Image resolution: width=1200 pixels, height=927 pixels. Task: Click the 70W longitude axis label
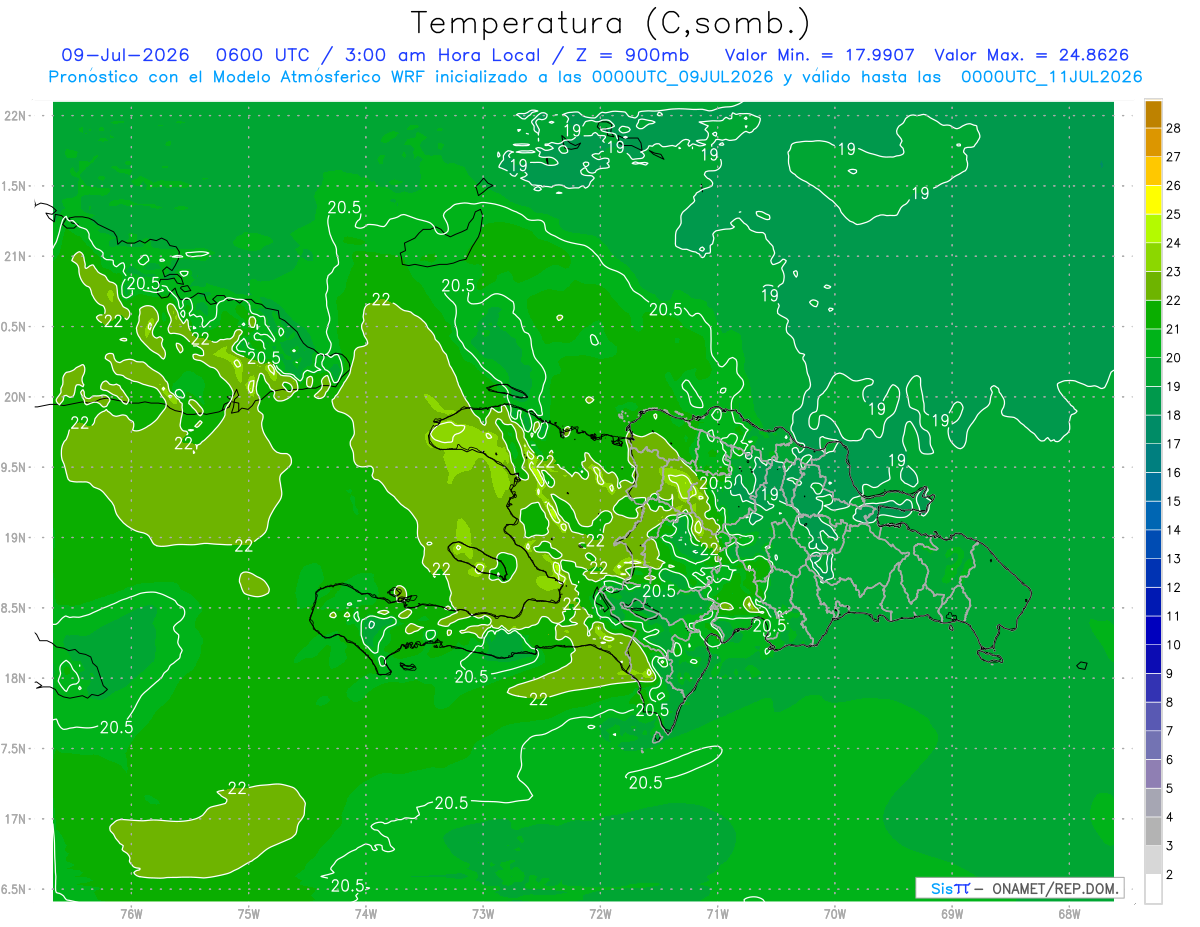point(835,913)
